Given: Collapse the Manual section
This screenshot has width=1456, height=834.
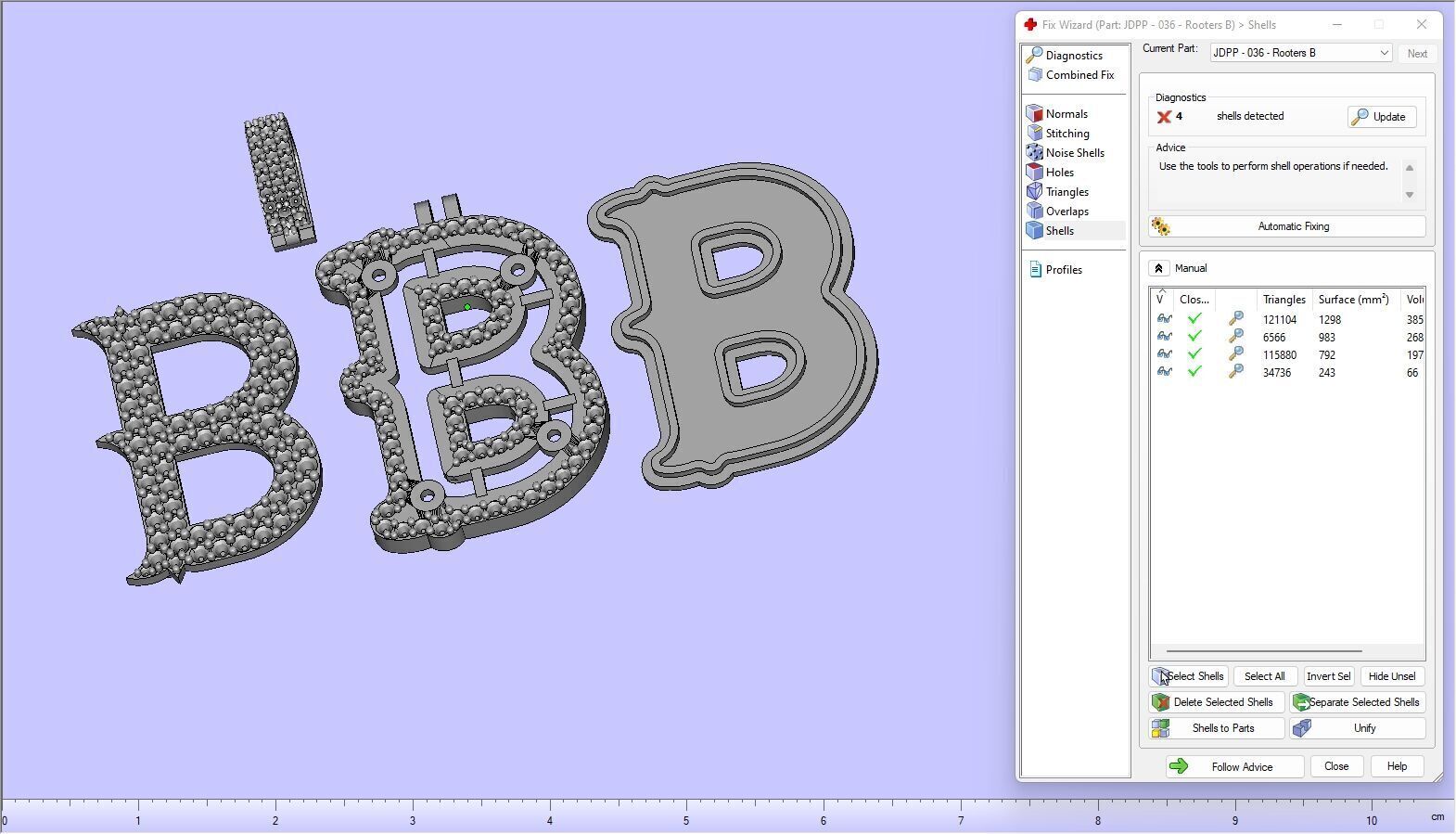Looking at the screenshot, I should coord(1158,268).
